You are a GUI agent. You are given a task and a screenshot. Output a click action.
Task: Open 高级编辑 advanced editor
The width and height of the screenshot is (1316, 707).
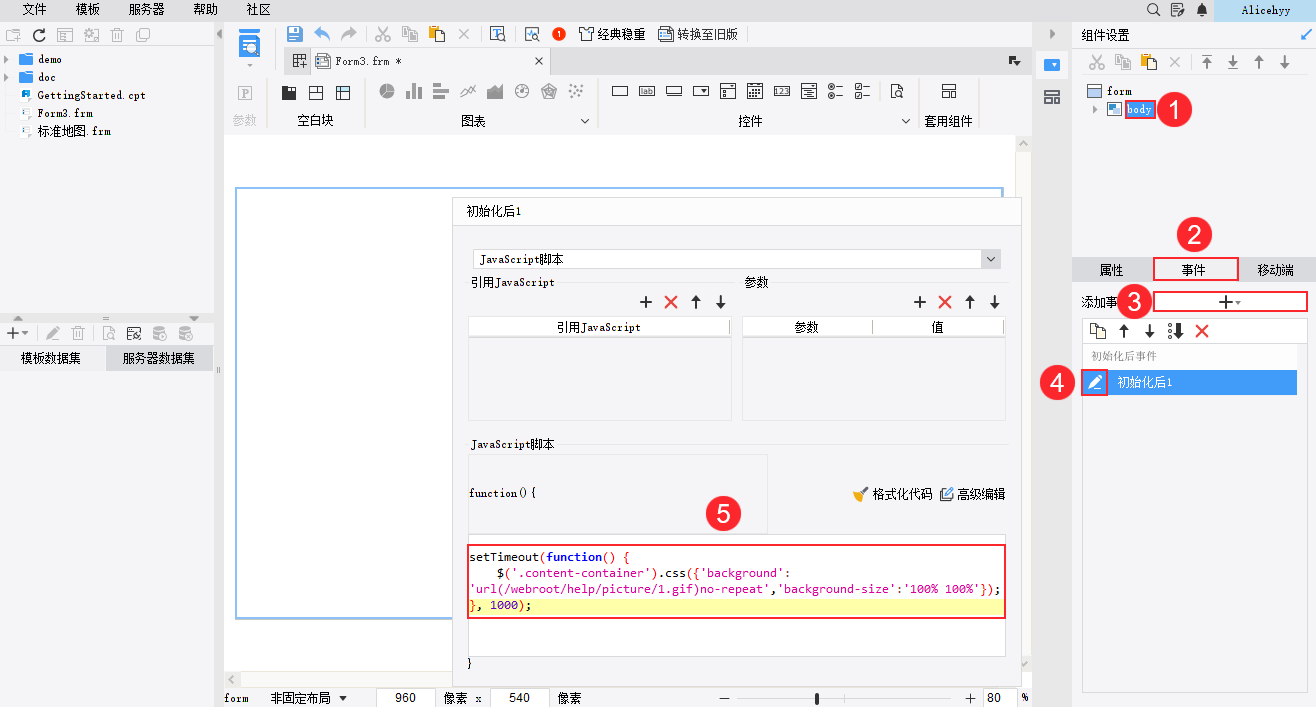click(972, 494)
